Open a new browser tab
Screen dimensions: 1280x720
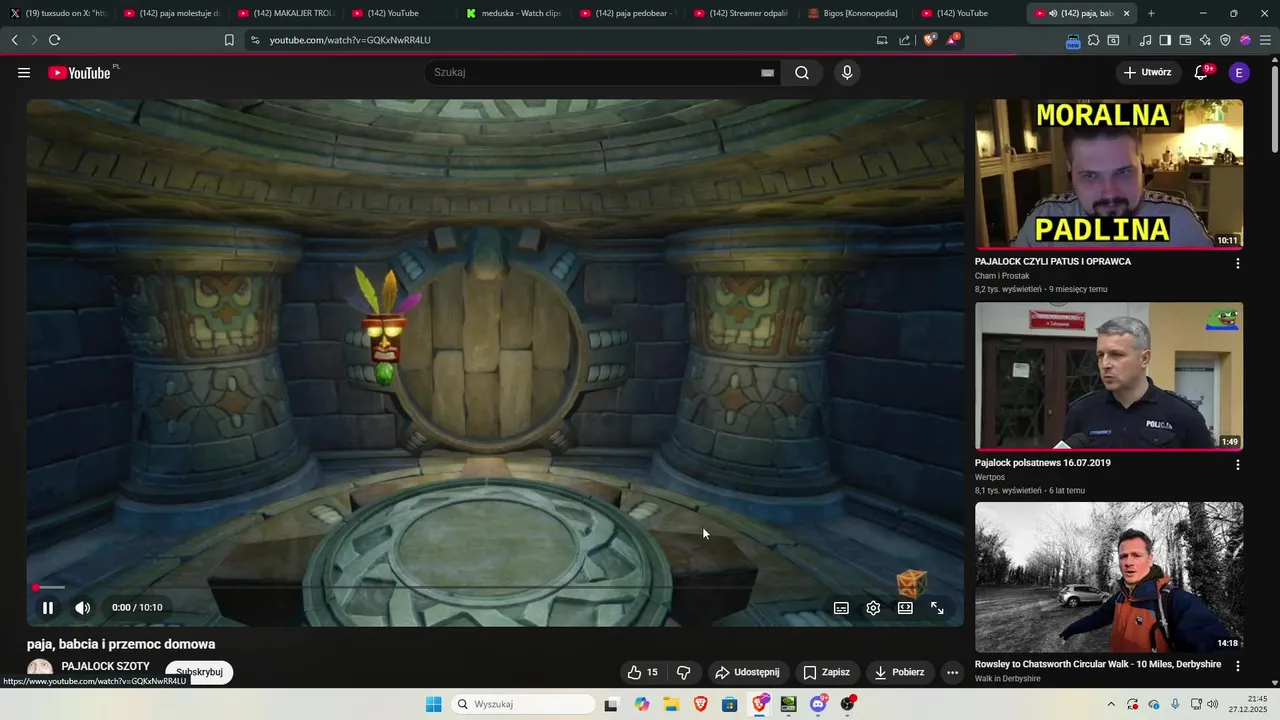(x=1151, y=13)
